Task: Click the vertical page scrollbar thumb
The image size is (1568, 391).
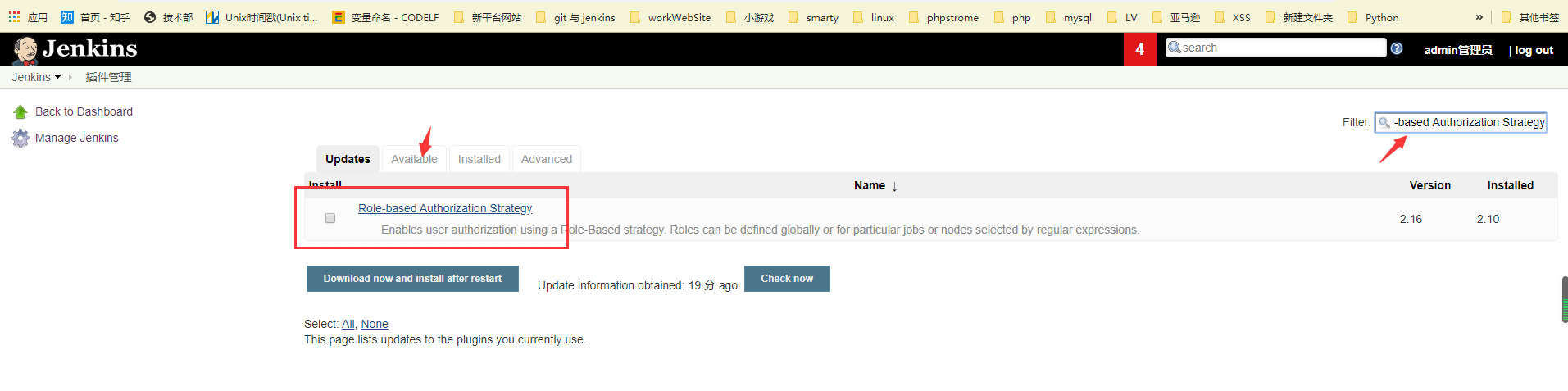Action: 1564,300
